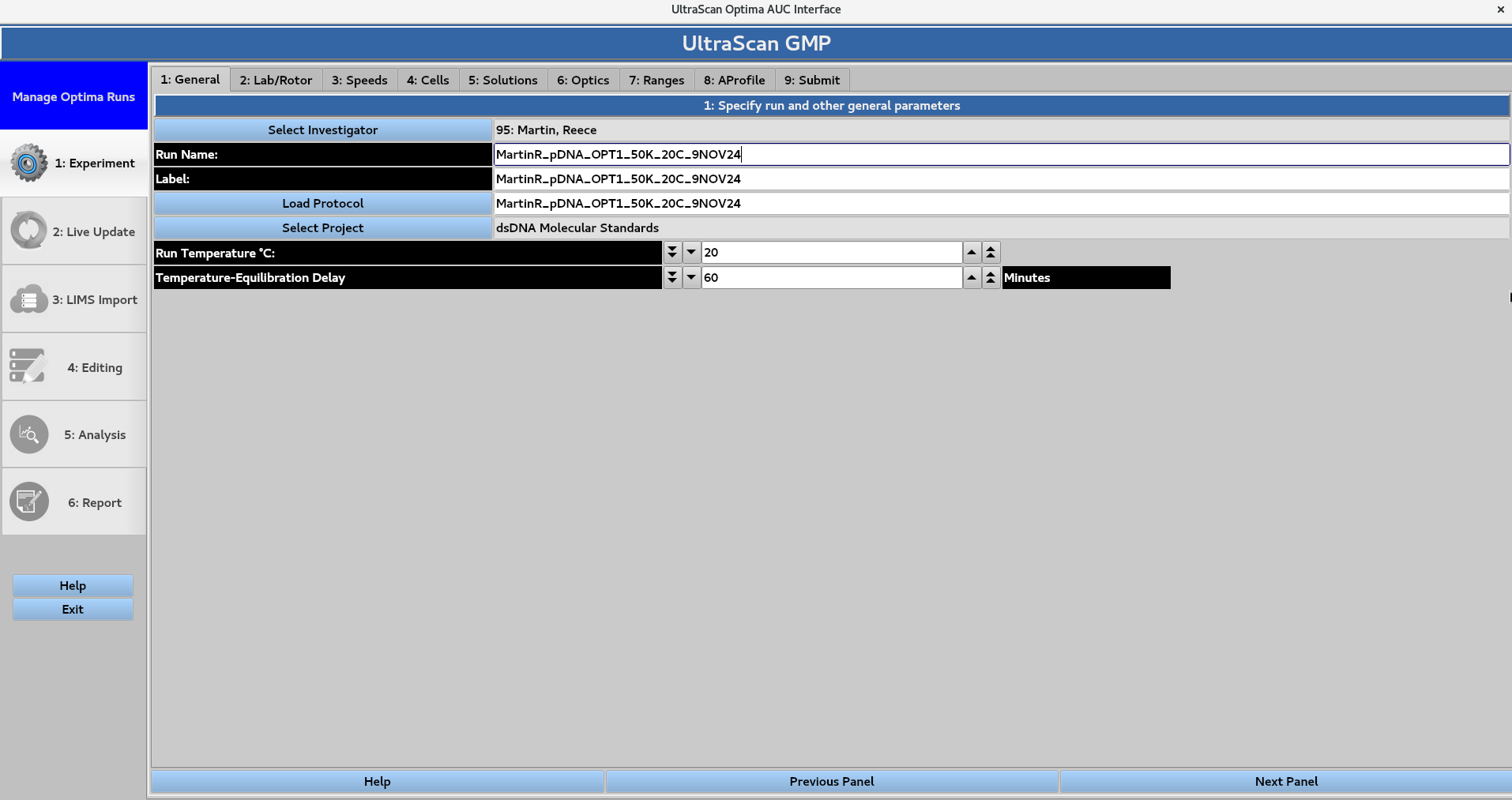Advance using the Next Panel button
Screen dimensions: 1512x800
click(1285, 781)
